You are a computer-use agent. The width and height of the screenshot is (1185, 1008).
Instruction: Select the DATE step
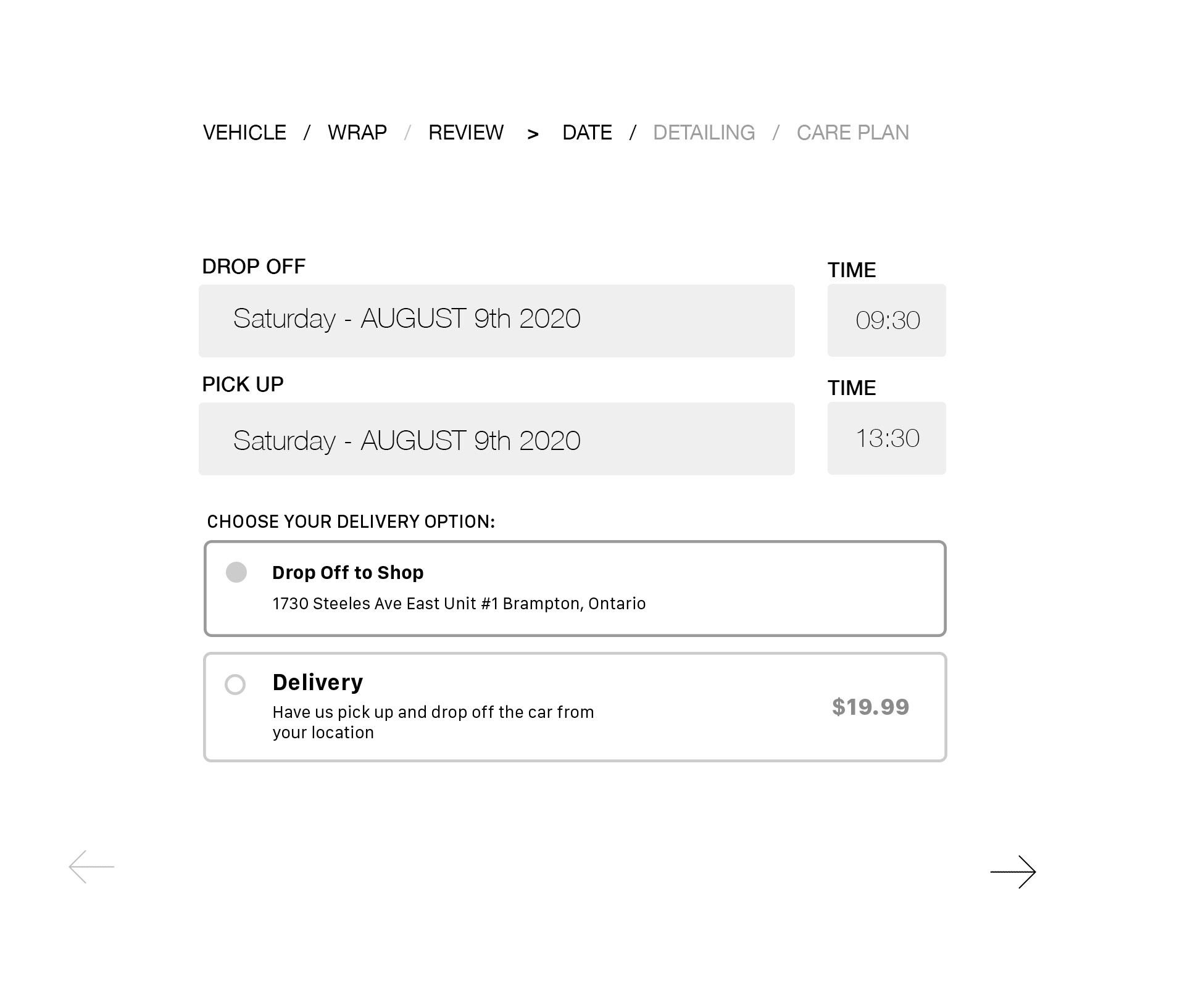click(587, 133)
